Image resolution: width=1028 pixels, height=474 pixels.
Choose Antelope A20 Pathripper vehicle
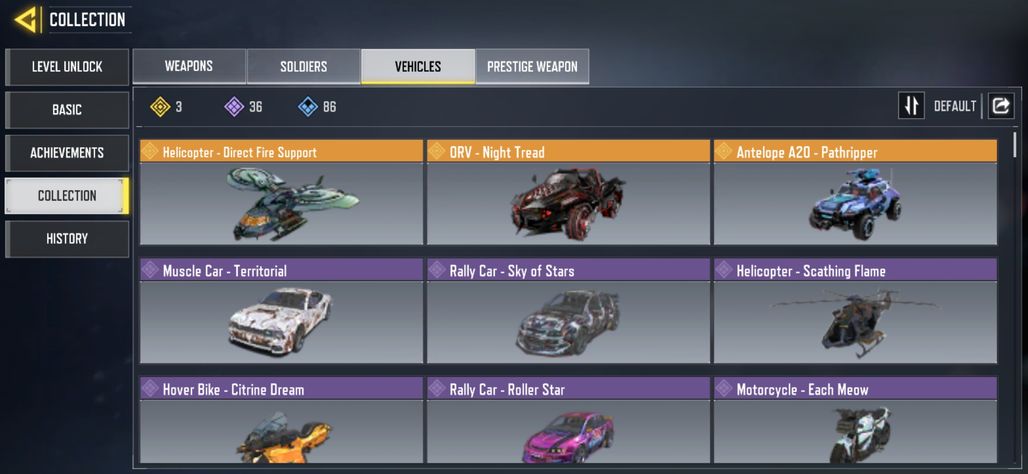[x=855, y=192]
